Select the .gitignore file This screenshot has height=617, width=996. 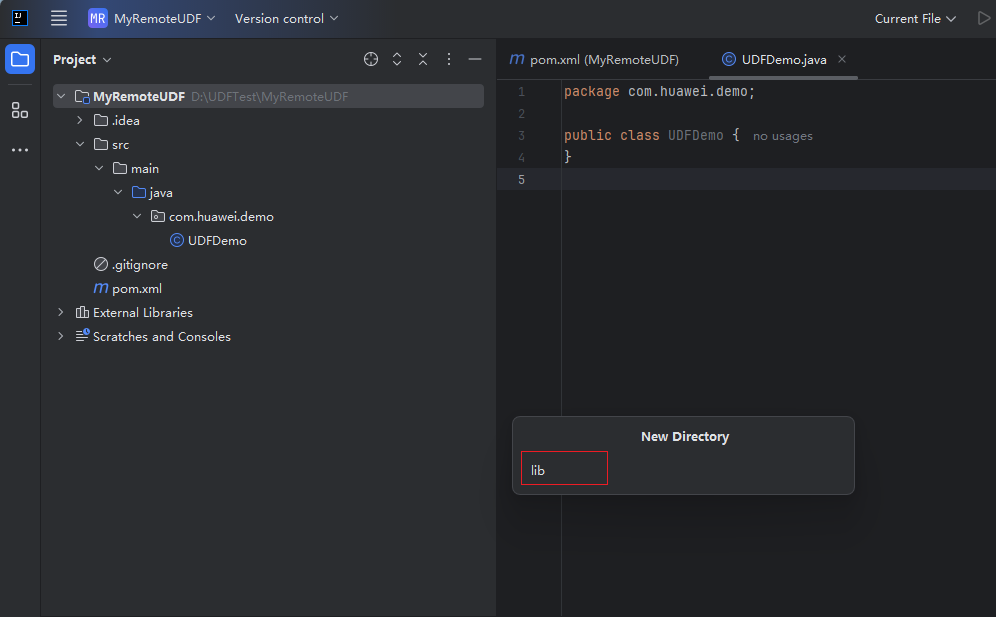tap(268, 264)
